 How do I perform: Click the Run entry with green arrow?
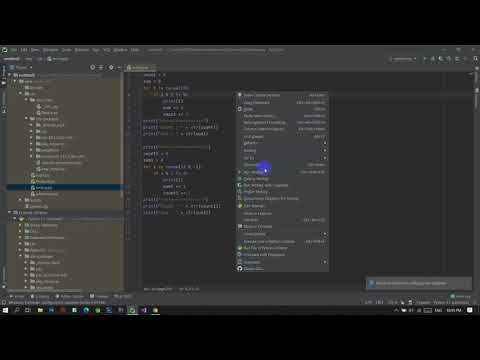[282, 172]
